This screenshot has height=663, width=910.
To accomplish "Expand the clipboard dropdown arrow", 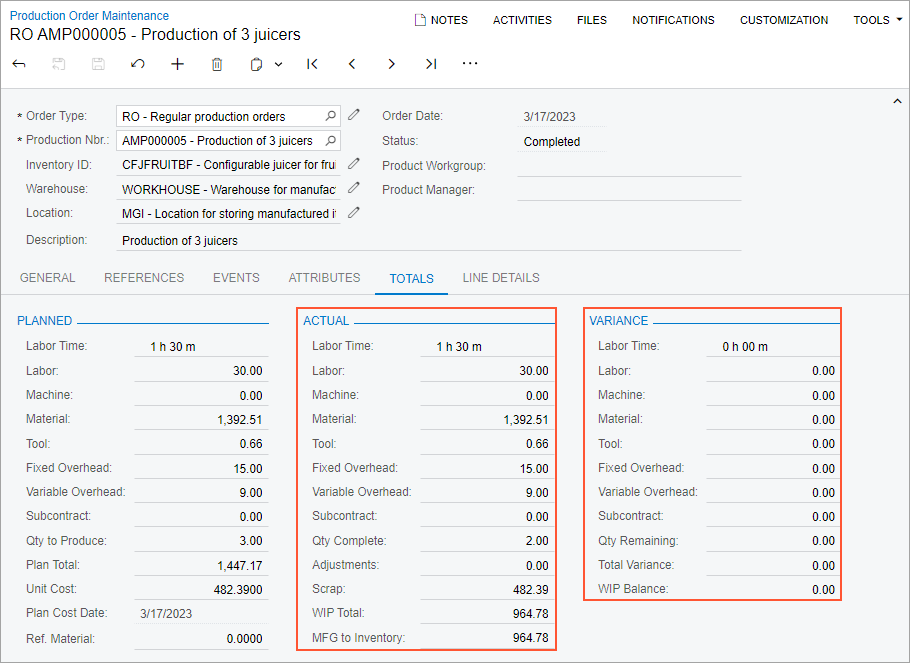I will (x=278, y=64).
